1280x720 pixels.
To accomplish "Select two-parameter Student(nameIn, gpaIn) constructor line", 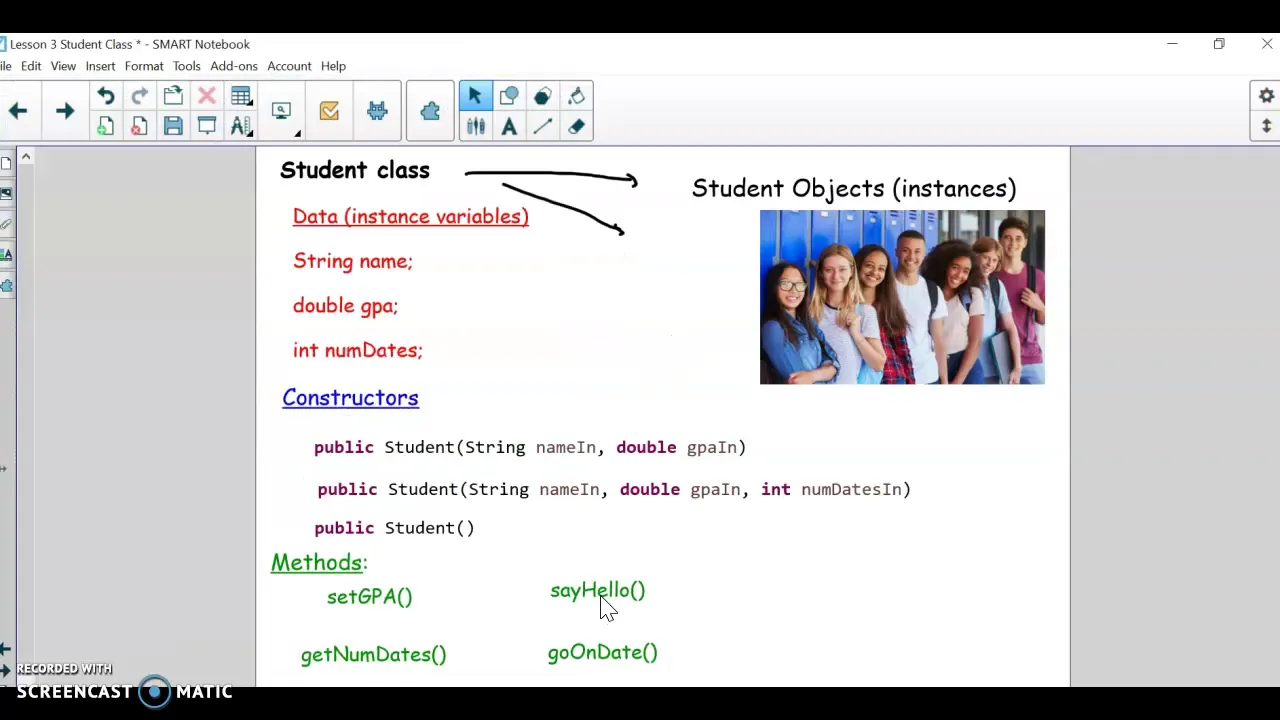I will click(x=530, y=448).
